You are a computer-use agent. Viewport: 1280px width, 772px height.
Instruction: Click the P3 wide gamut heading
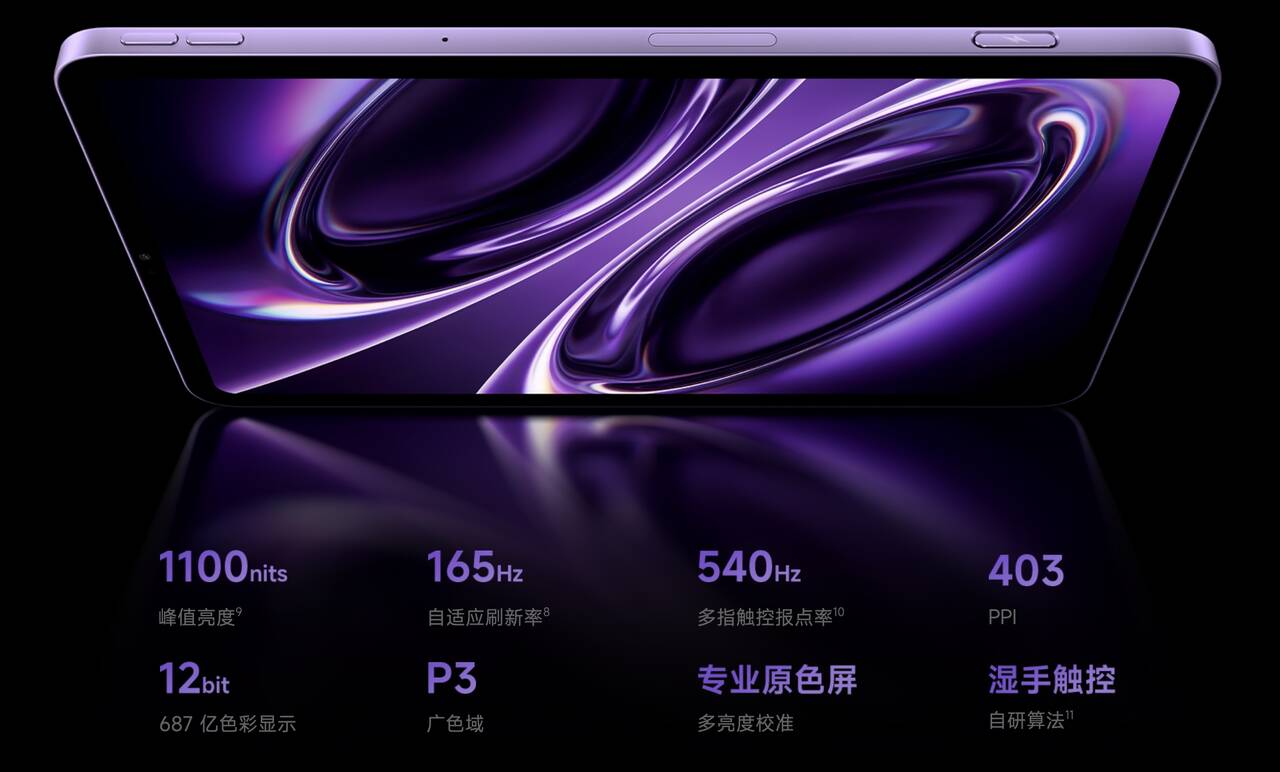[x=451, y=679]
